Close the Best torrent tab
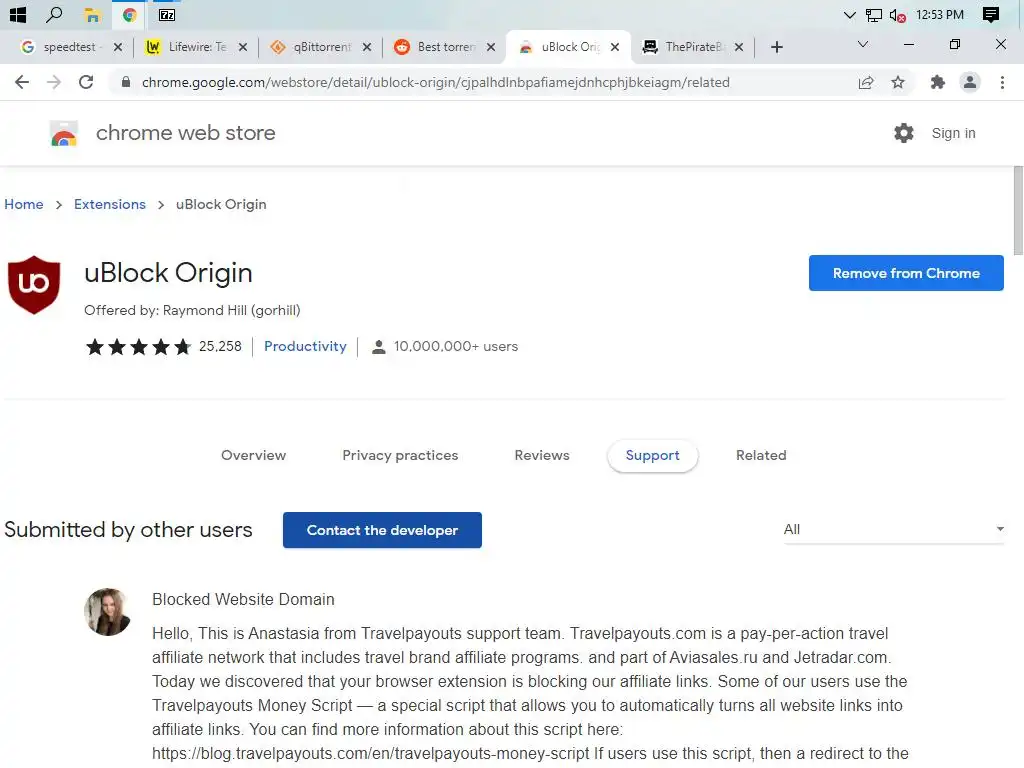Viewport: 1024px width, 768px height. pos(491,47)
